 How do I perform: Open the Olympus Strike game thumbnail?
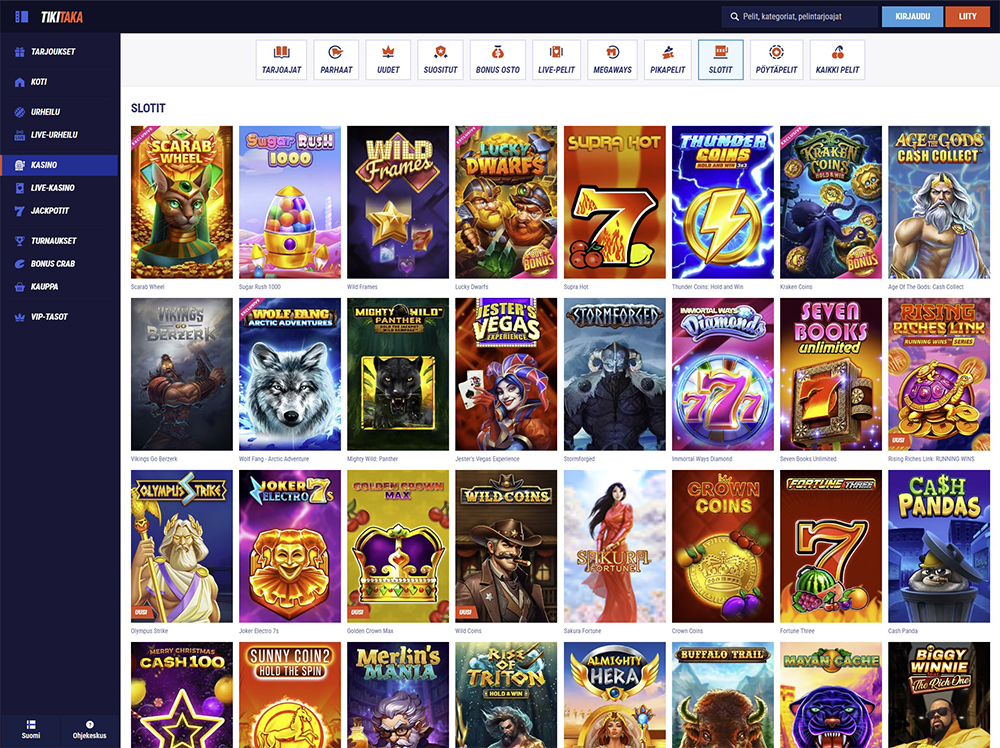[182, 546]
